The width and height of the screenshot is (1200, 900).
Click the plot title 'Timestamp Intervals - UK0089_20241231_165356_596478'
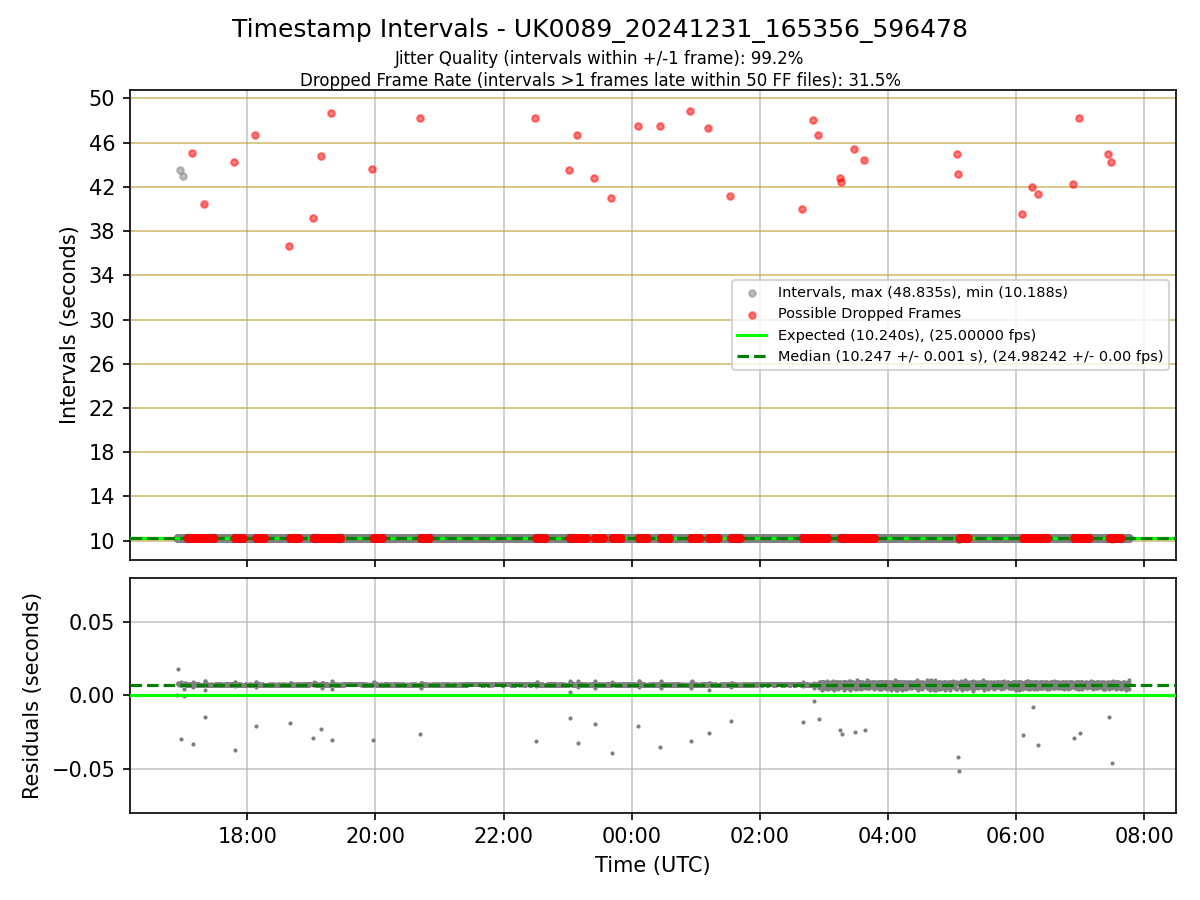point(599,29)
